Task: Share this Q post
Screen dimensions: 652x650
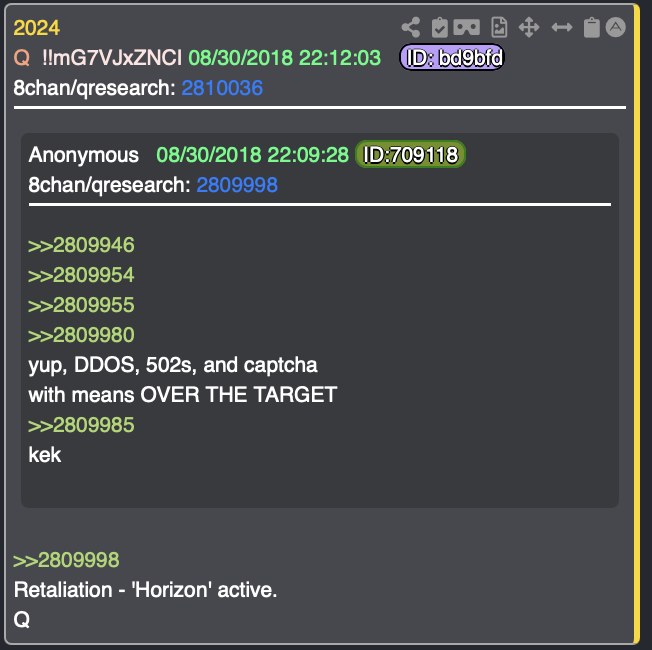Action: (411, 27)
